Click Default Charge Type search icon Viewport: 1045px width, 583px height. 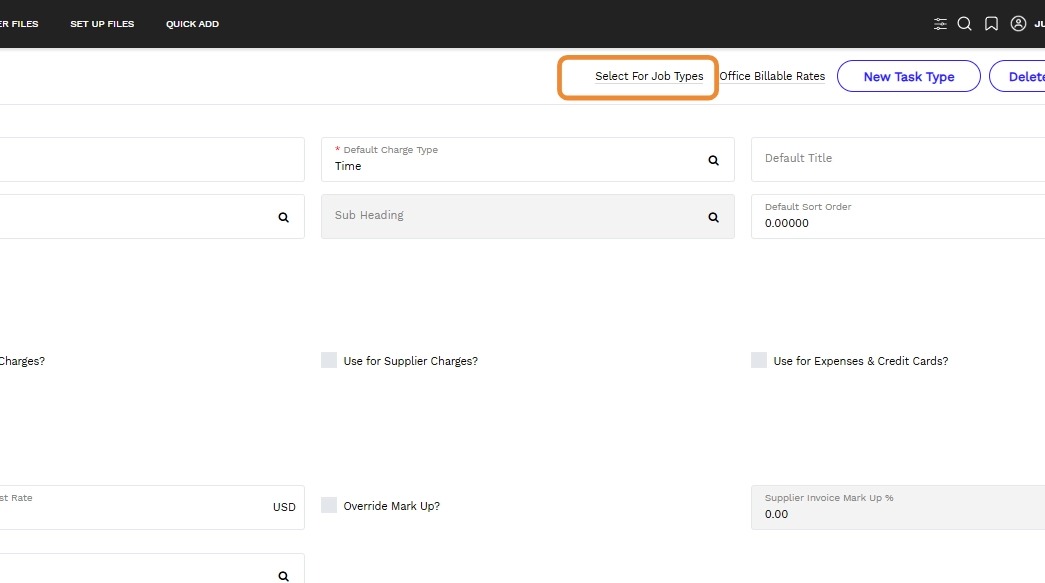[x=714, y=160]
